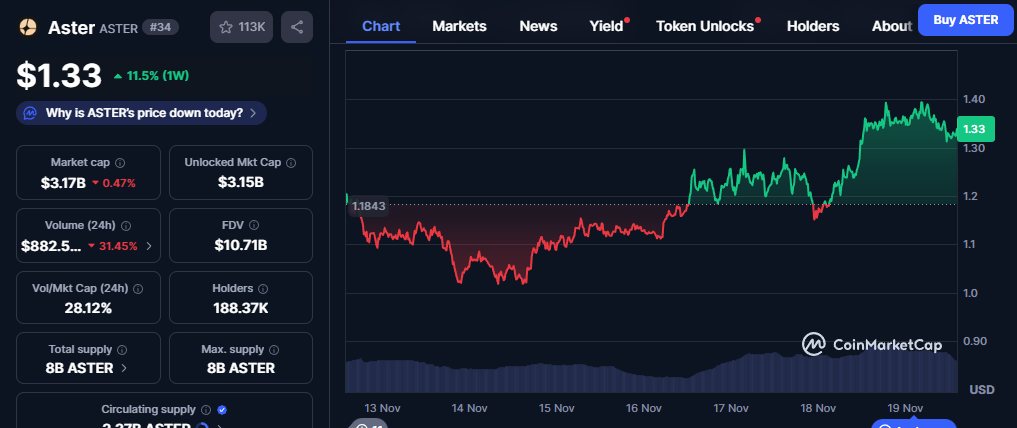Click the Unlocked Mkt Cap info icon
This screenshot has width=1017, height=428.
pyautogui.click(x=288, y=162)
